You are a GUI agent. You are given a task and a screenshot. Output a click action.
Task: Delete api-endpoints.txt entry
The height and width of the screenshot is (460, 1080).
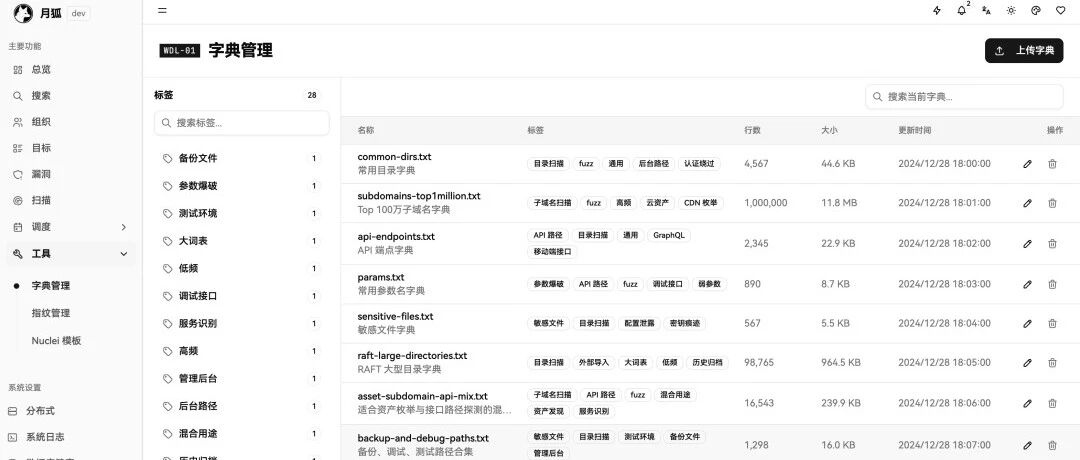click(1052, 244)
